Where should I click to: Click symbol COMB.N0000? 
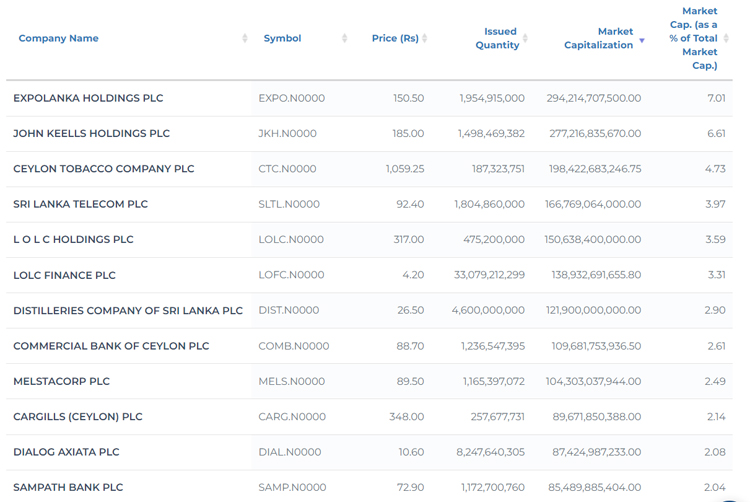294,346
